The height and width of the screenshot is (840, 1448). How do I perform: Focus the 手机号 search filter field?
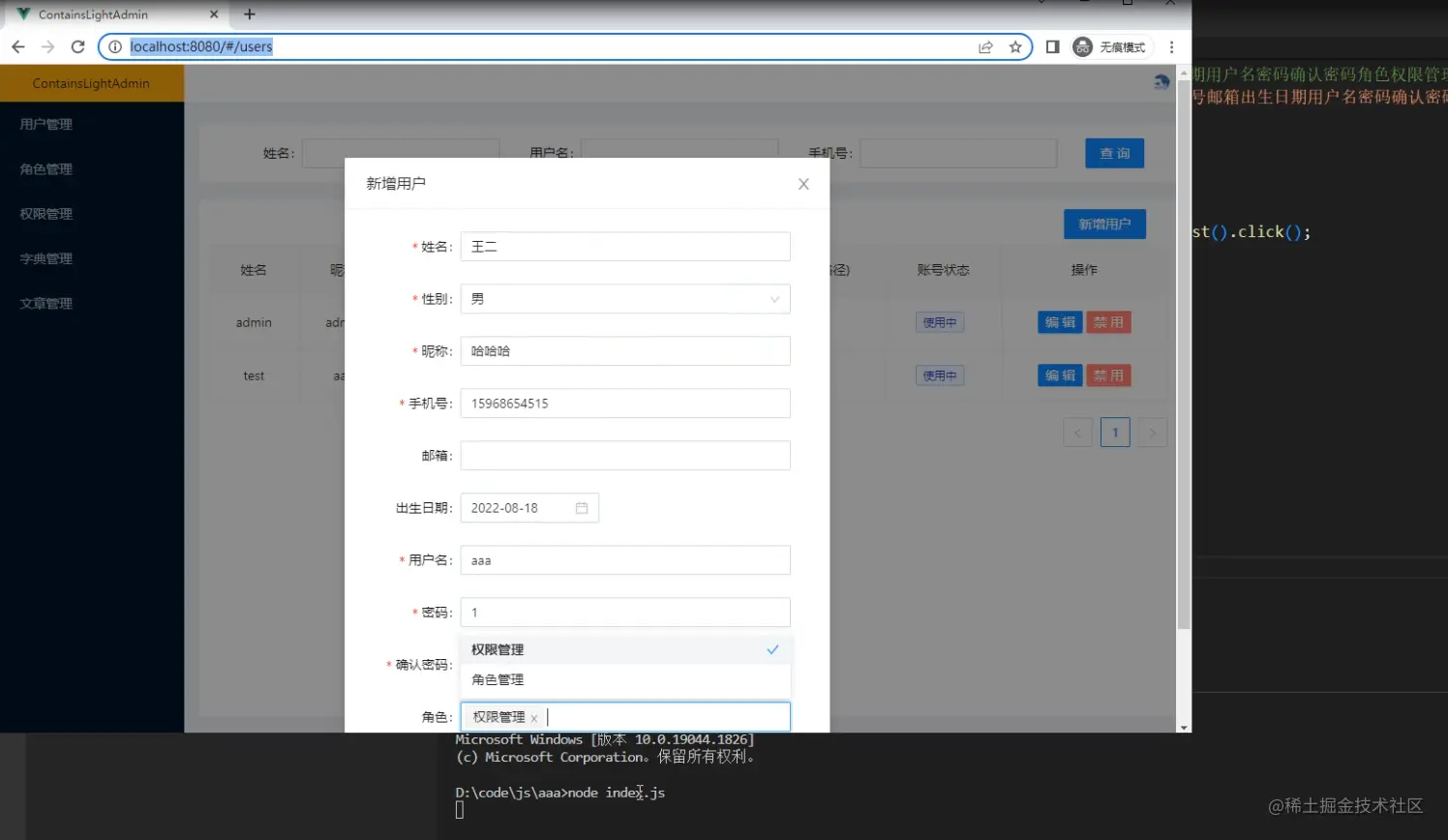958,153
